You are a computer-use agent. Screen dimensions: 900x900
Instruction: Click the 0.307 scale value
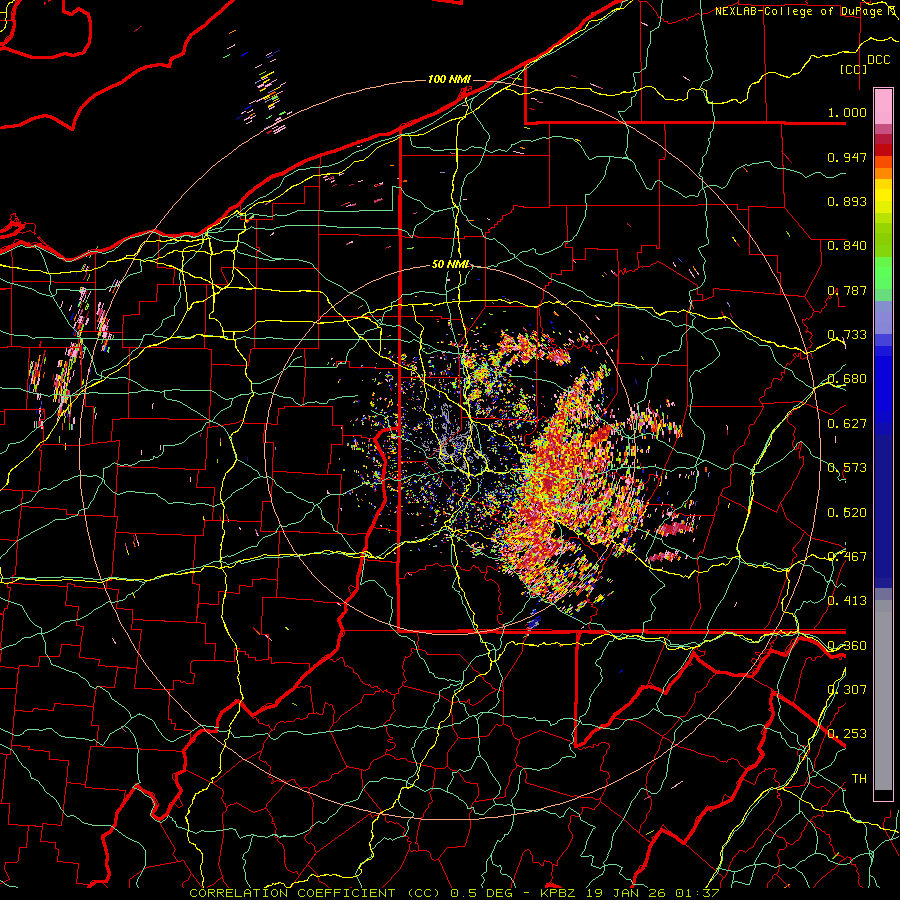coord(847,689)
